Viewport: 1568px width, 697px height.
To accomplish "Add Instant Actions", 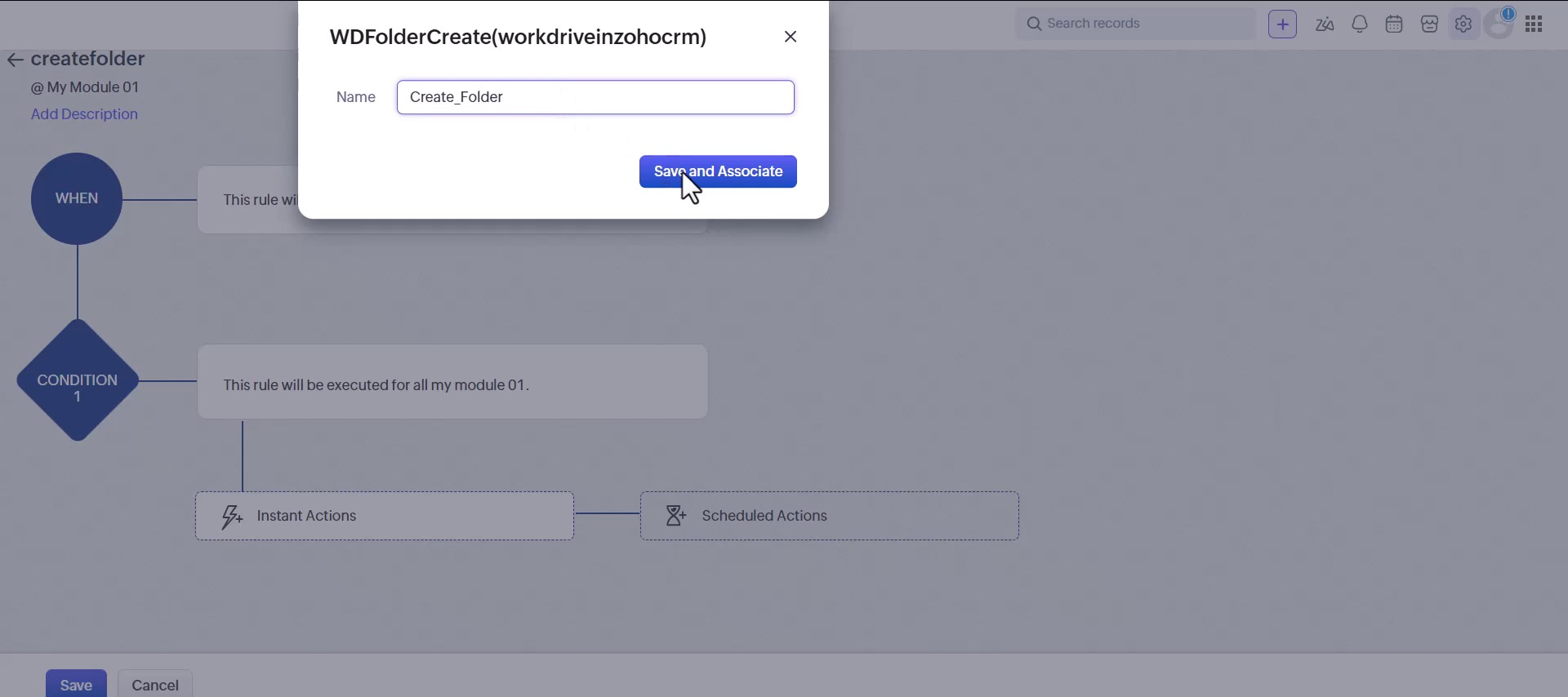I will pos(385,517).
